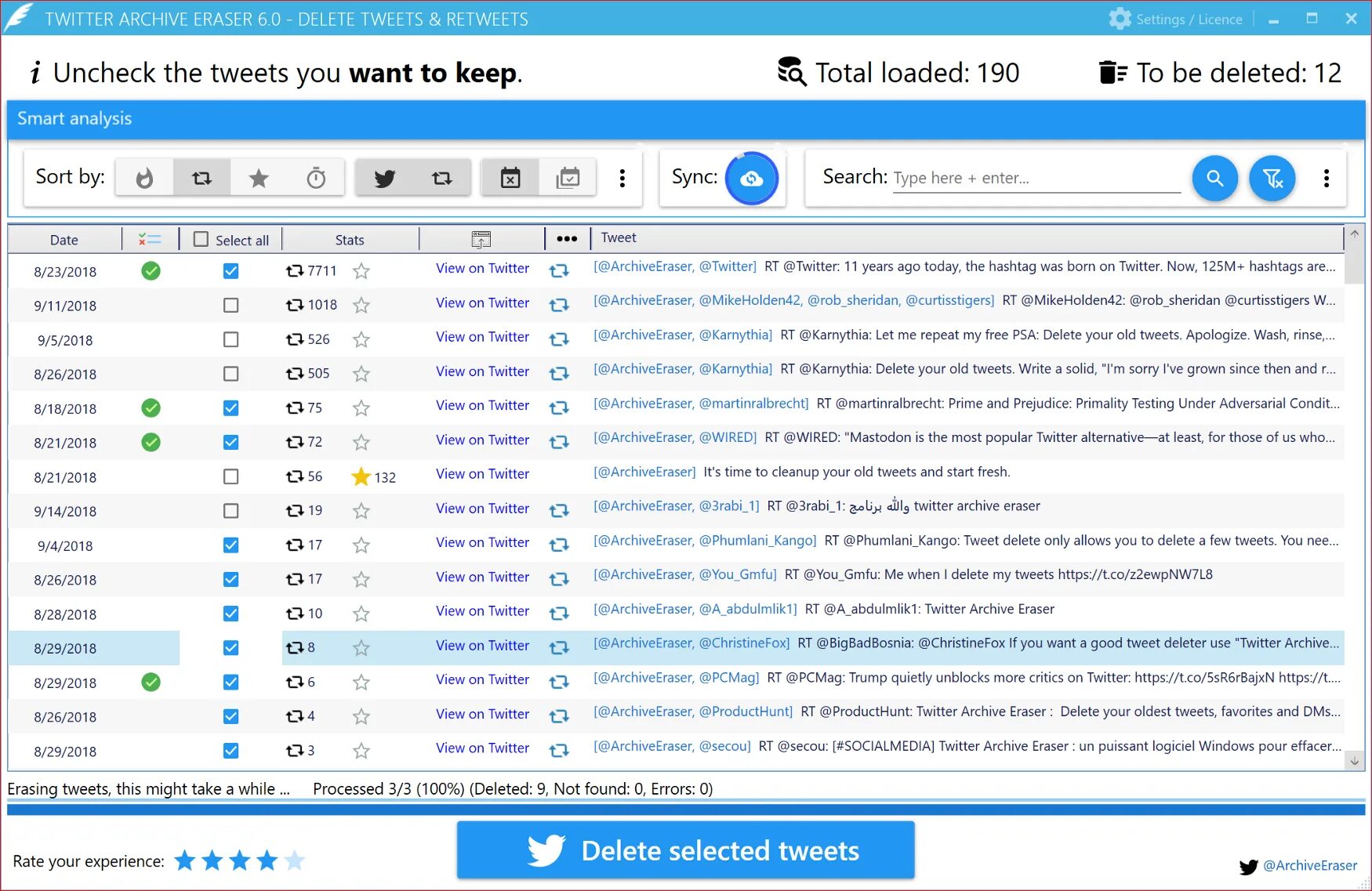Click retweet icon on @WIRED tweet row

[559, 442]
